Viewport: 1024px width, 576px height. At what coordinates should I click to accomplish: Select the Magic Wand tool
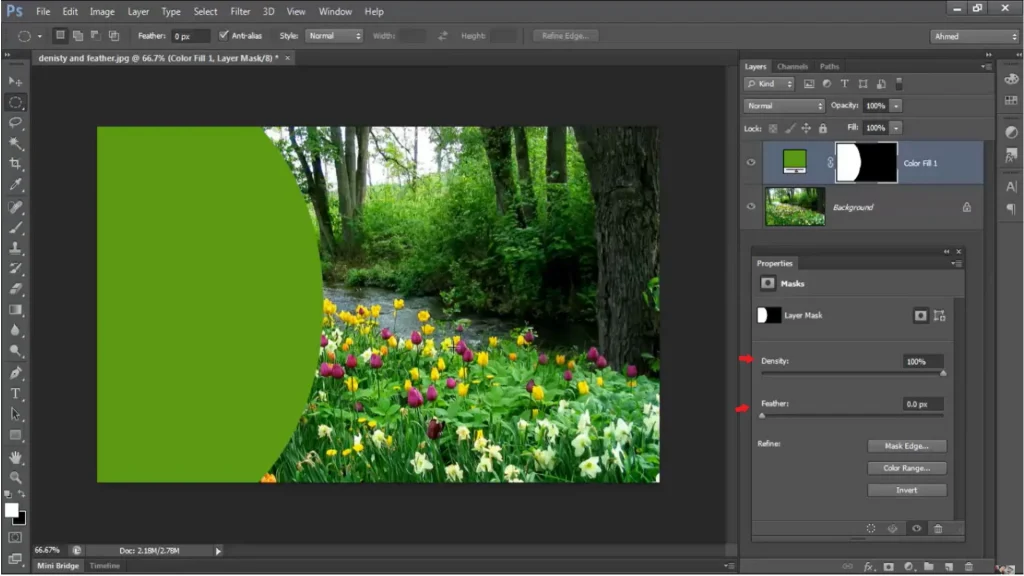click(x=16, y=143)
